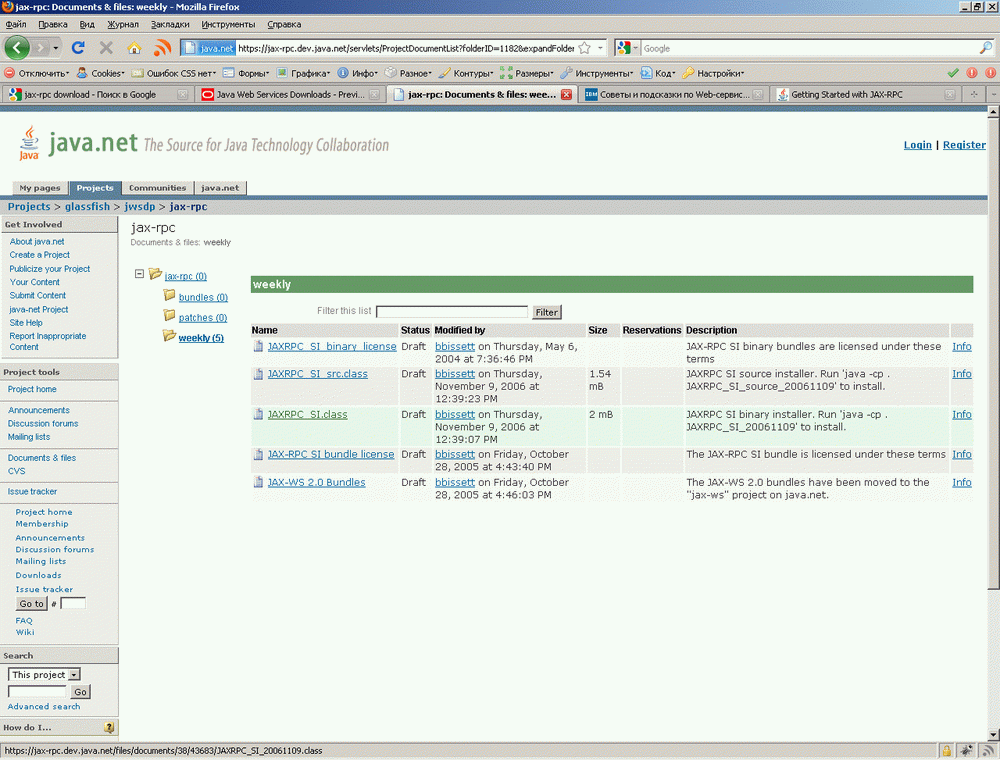Go back with the green Back arrow
The height and width of the screenshot is (760, 1000).
tap(17, 48)
